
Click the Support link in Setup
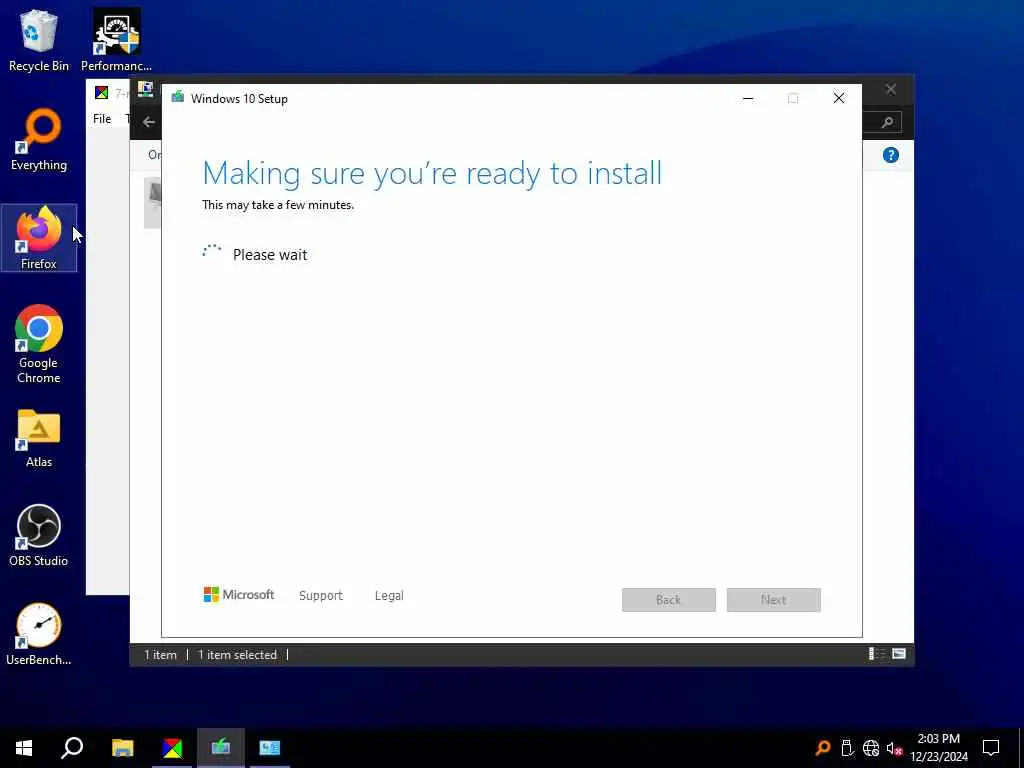pos(321,596)
